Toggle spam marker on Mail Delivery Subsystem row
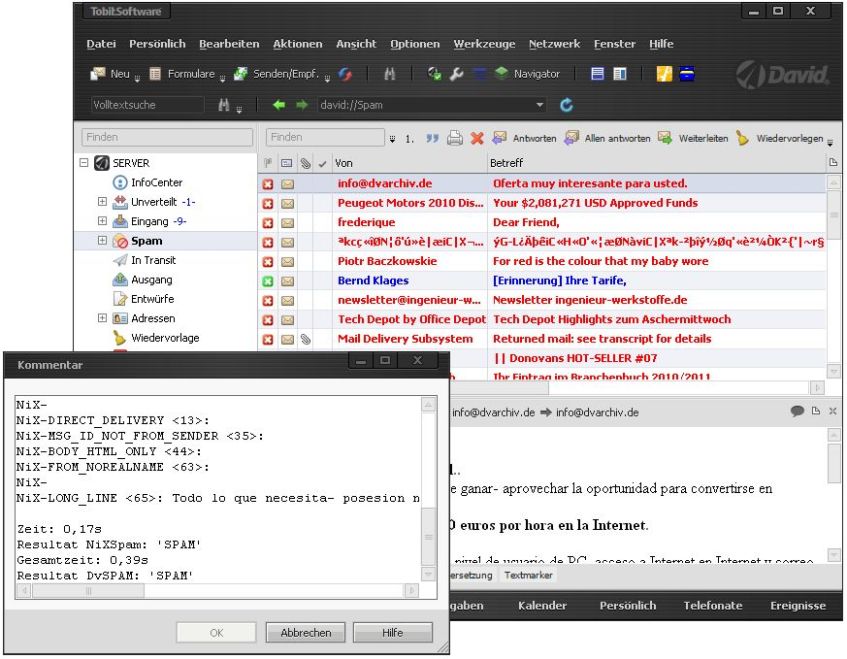847x659 pixels. (268, 340)
